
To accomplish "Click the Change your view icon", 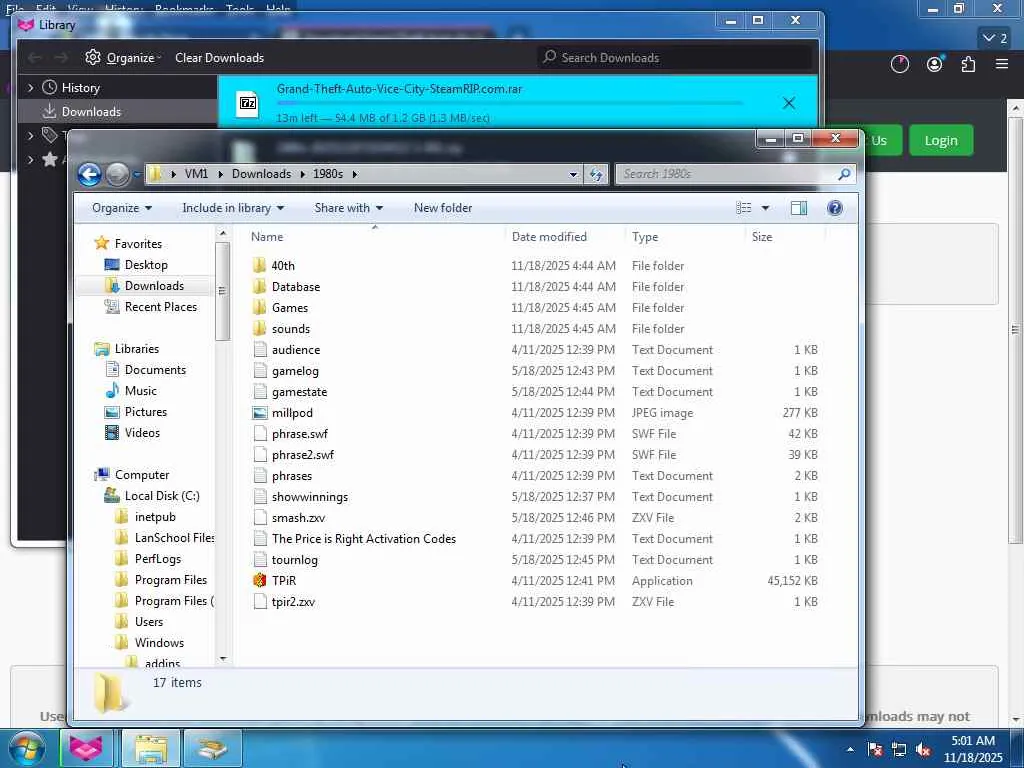I will pyautogui.click(x=744, y=208).
